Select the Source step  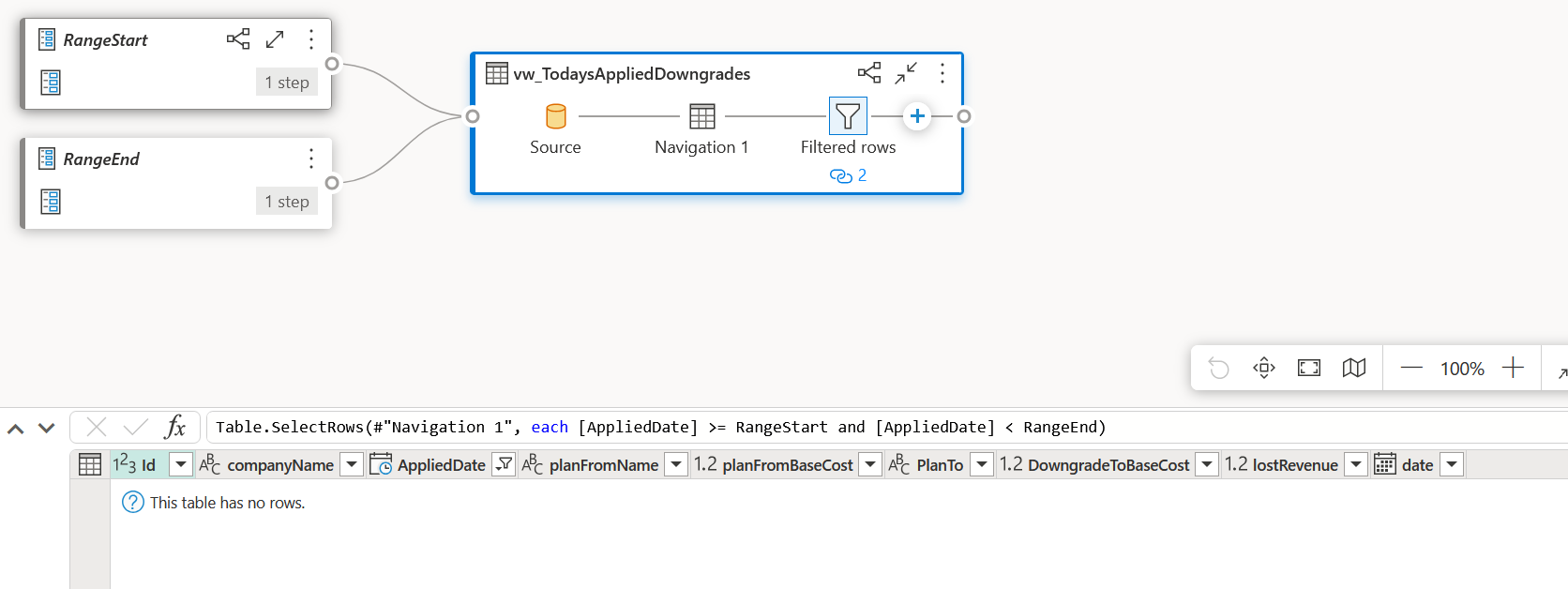pos(556,116)
